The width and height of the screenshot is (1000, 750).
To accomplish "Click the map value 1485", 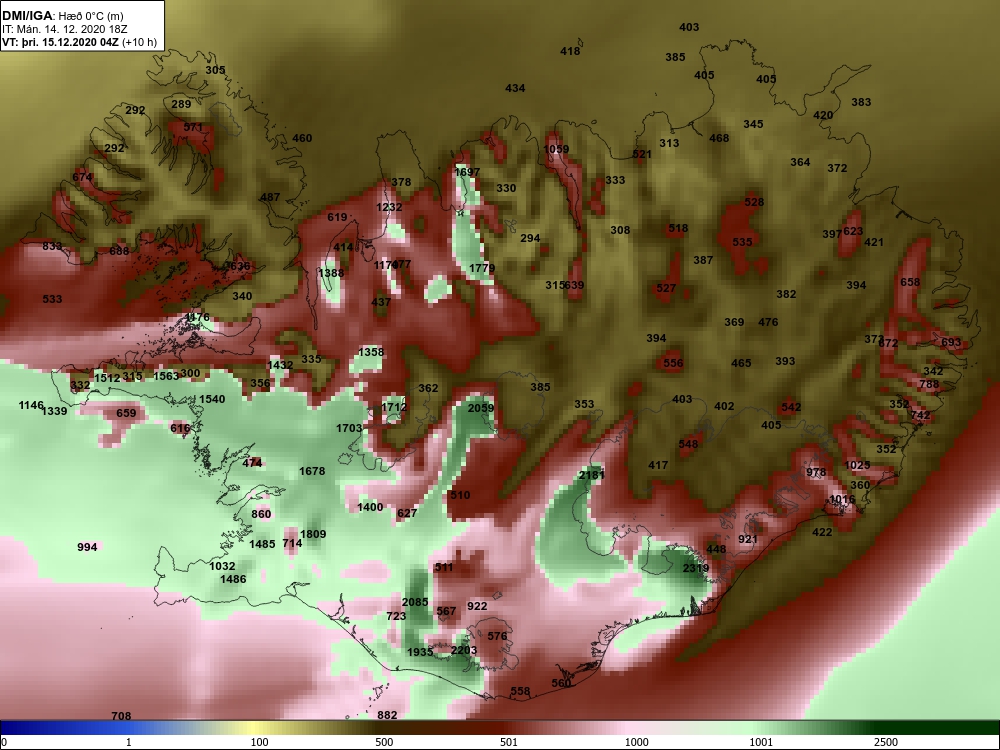I will [x=262, y=545].
